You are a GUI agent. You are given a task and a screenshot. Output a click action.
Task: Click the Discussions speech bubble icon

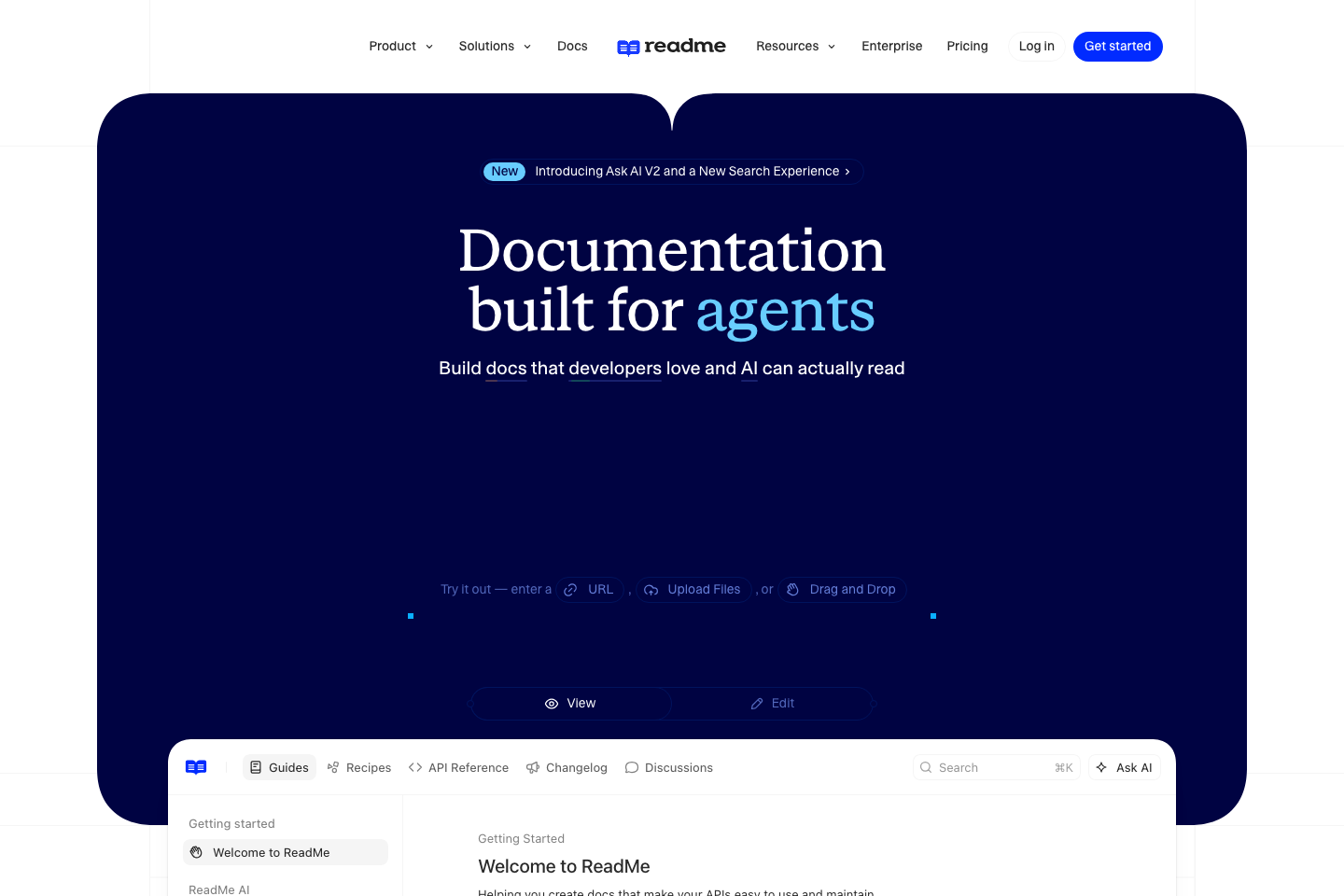tap(632, 767)
